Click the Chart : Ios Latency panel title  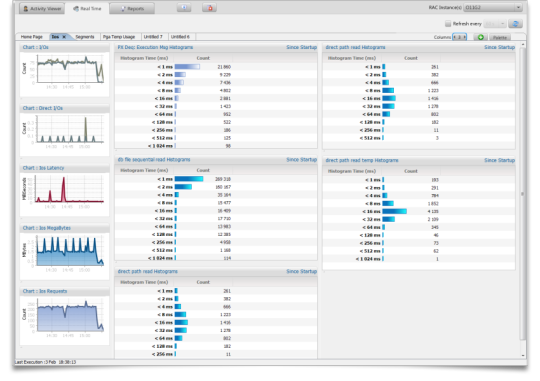(x=43, y=168)
